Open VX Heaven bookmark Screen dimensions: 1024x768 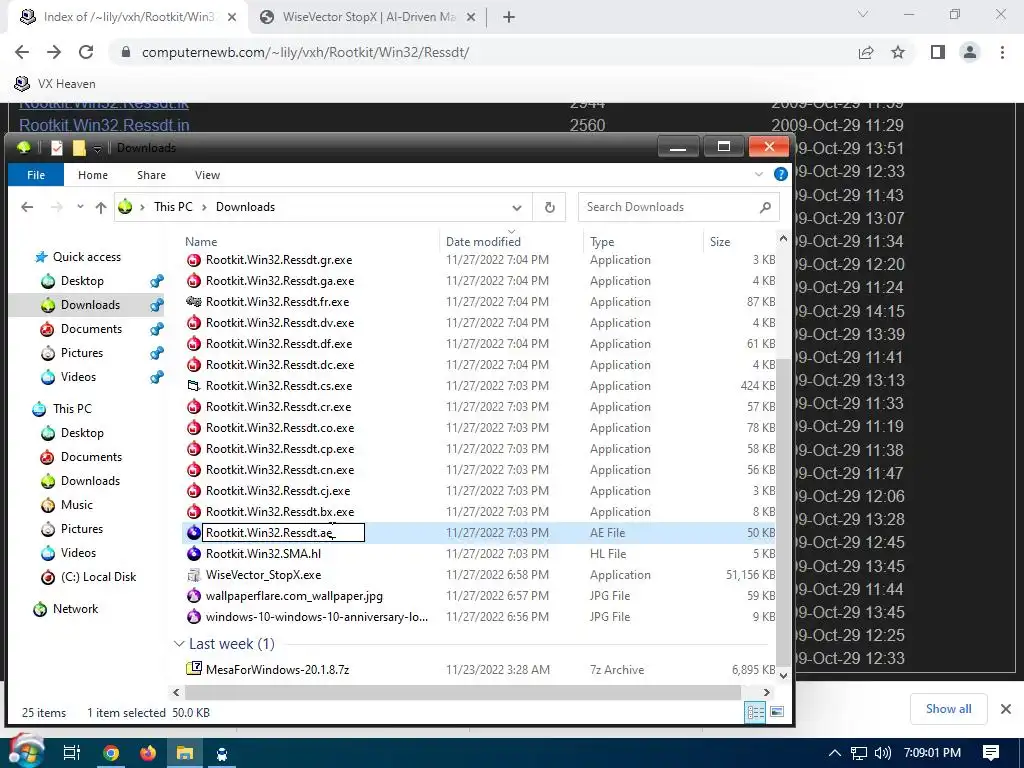55,84
